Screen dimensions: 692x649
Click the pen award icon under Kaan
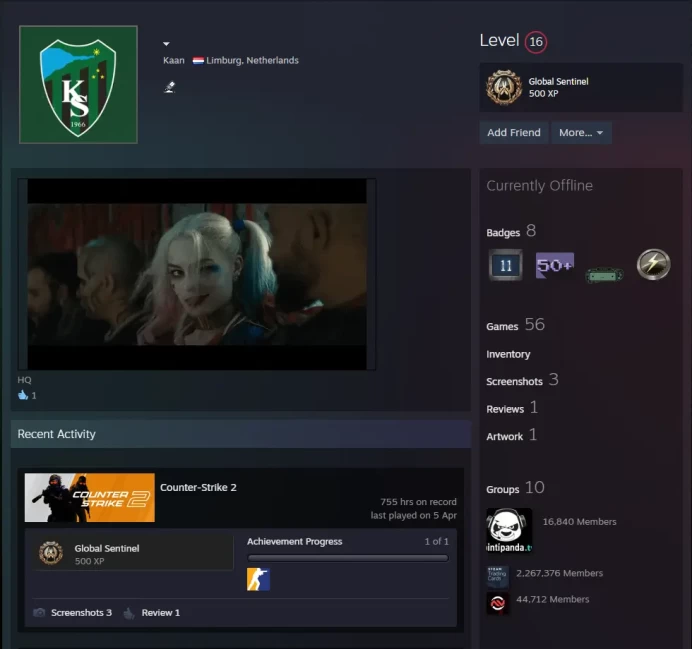pos(169,87)
